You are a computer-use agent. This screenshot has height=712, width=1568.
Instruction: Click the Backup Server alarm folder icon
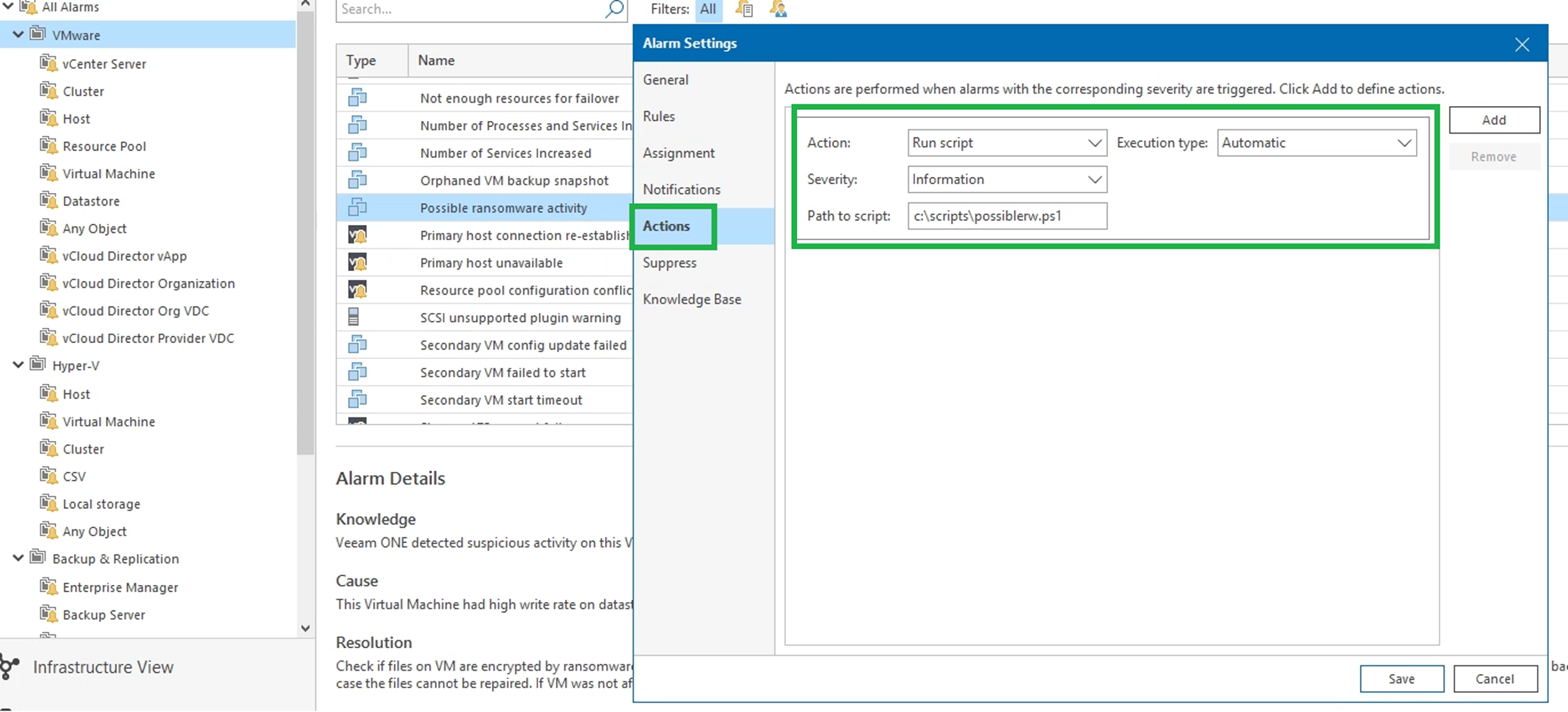click(48, 613)
